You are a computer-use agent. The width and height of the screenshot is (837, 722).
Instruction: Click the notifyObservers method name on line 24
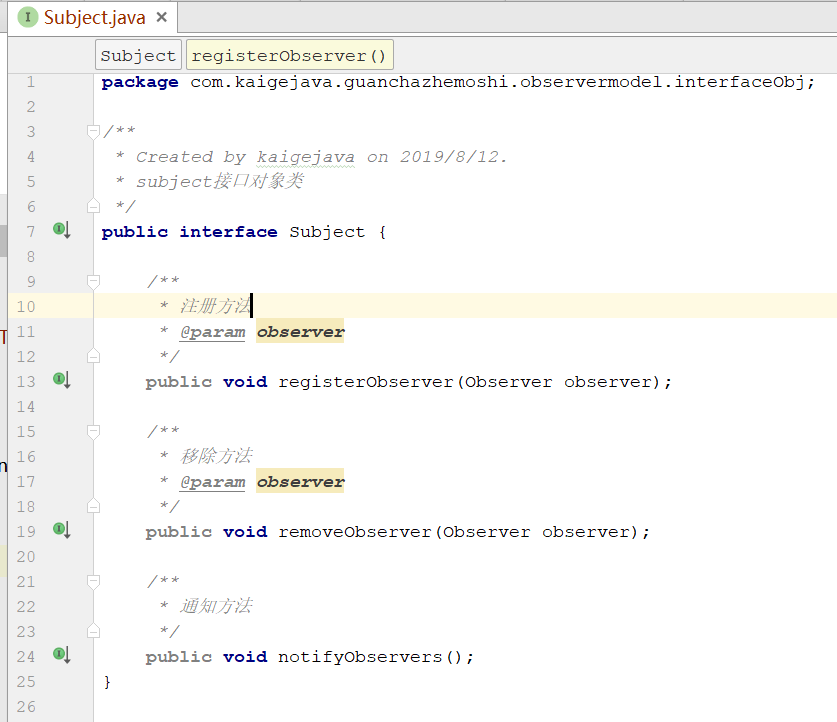pyautogui.click(x=360, y=657)
